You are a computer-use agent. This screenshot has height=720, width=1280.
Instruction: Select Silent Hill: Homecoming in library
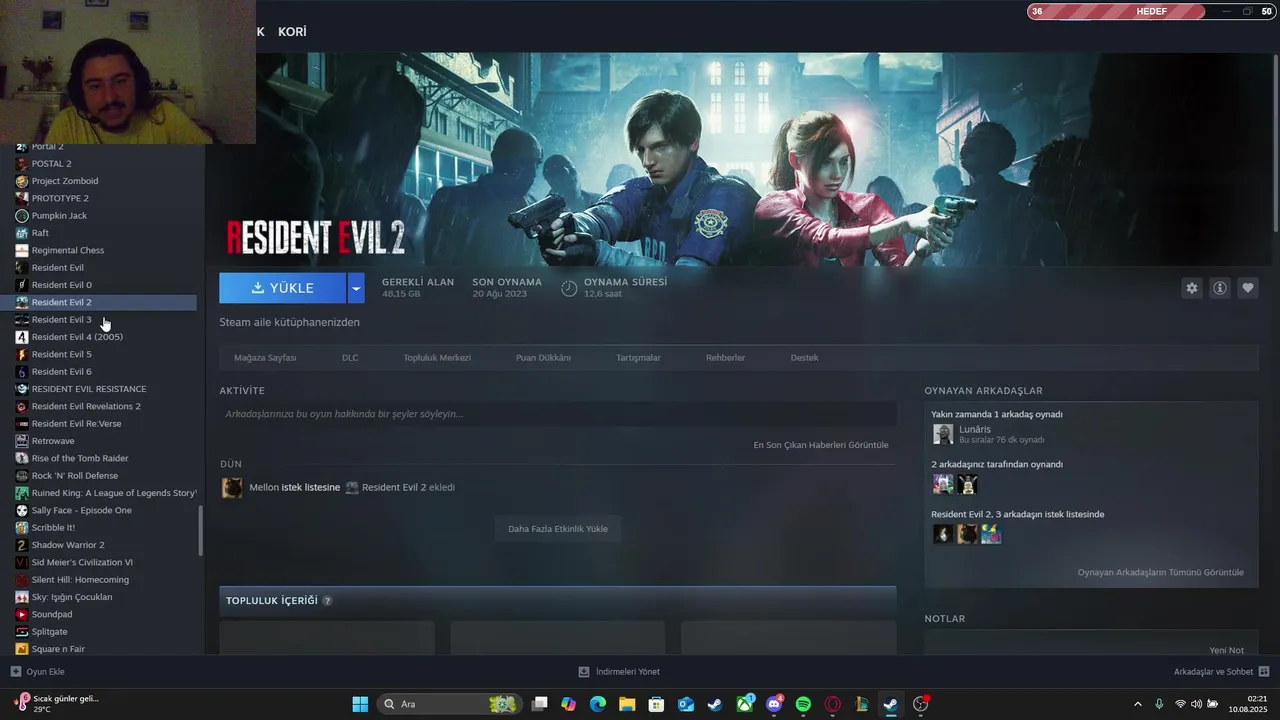(80, 580)
